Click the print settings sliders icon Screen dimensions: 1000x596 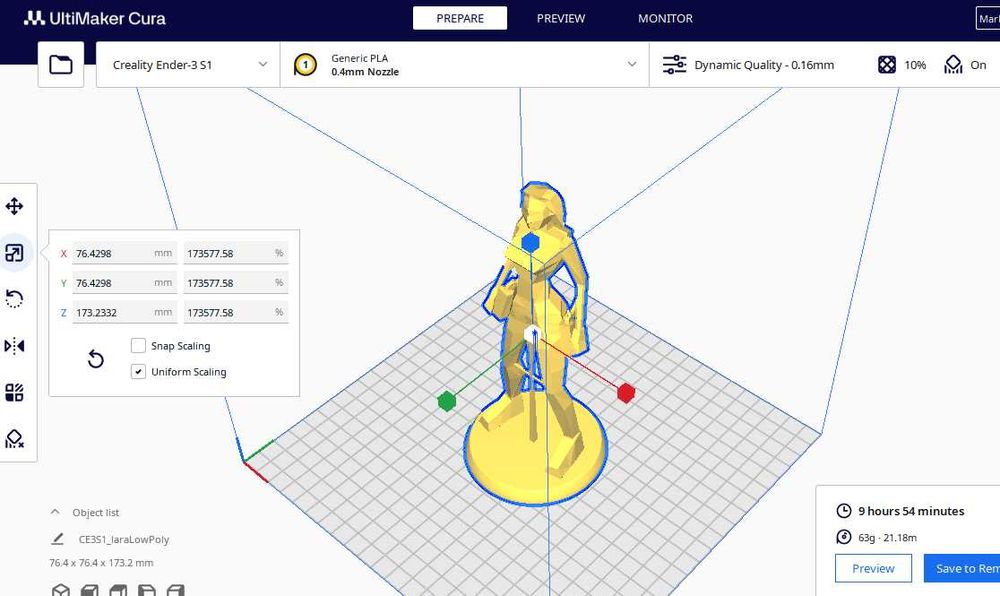click(x=674, y=64)
